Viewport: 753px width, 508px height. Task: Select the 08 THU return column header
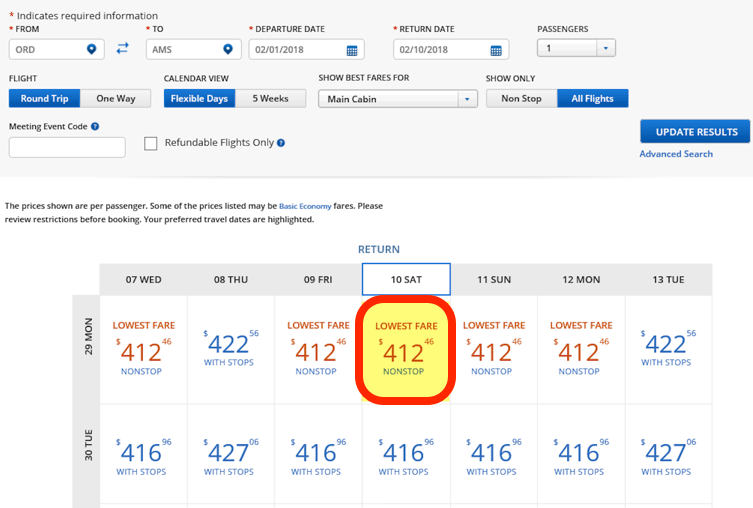231,279
